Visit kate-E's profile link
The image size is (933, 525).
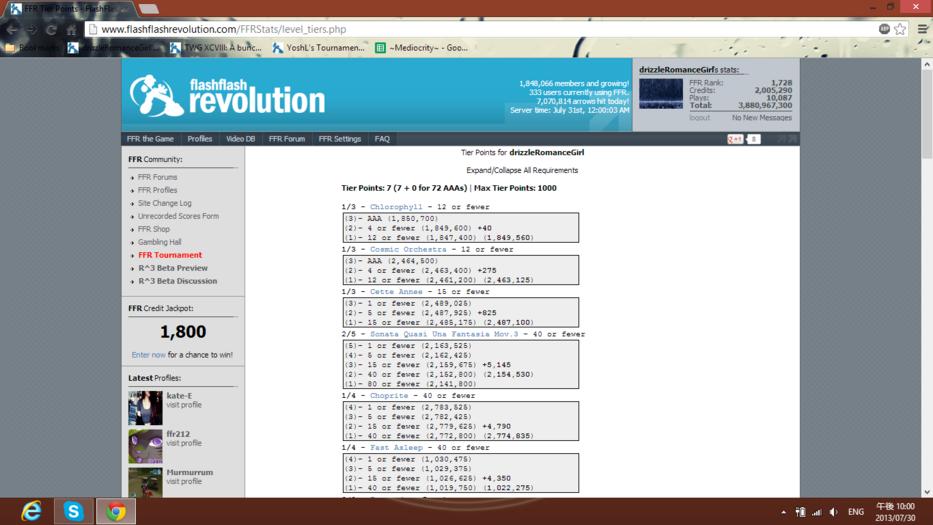coord(184,405)
